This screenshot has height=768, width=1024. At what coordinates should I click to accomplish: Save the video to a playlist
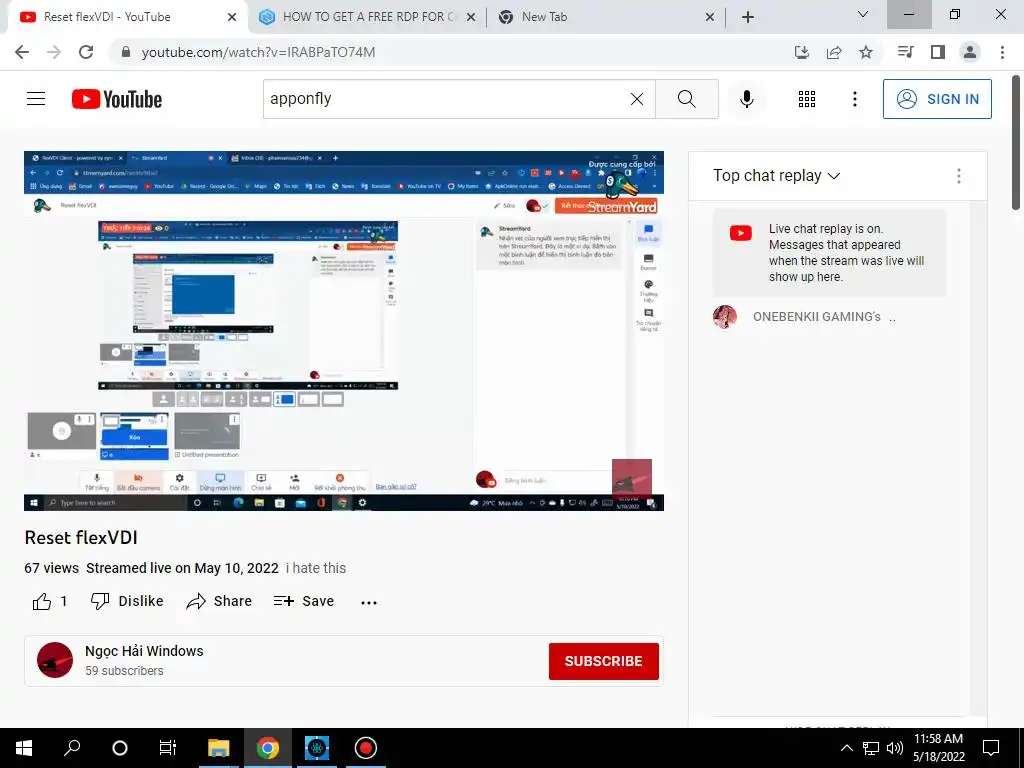pyautogui.click(x=304, y=601)
